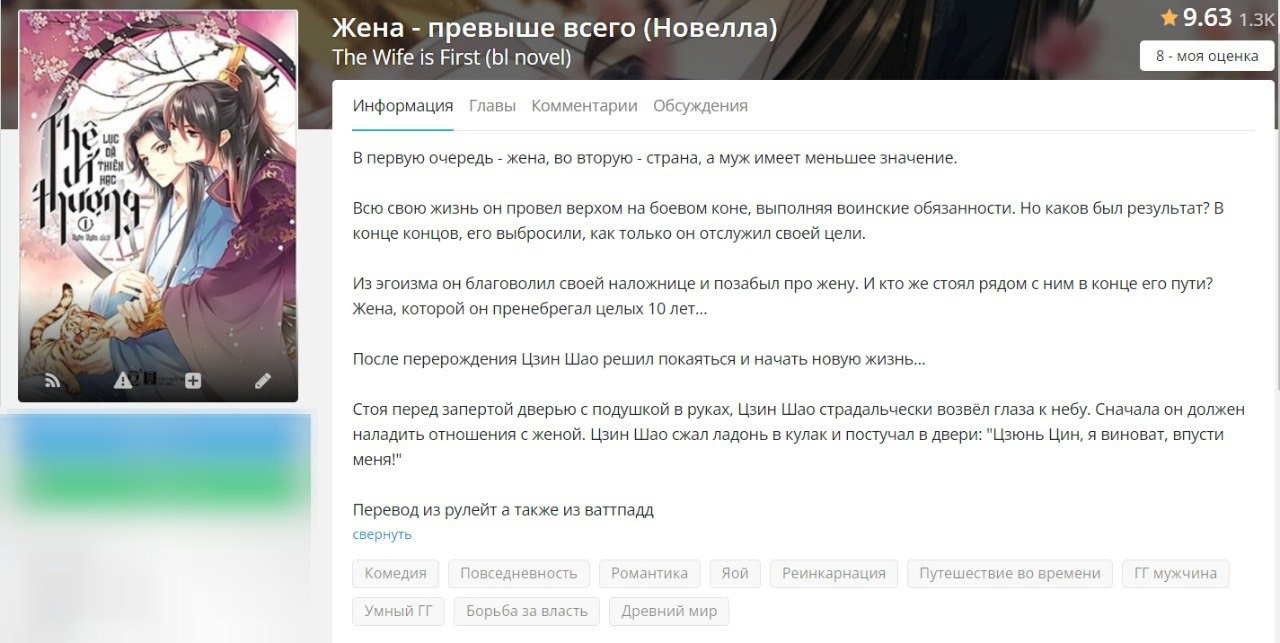Click the Комедия genre tag
This screenshot has width=1280, height=643.
point(395,573)
